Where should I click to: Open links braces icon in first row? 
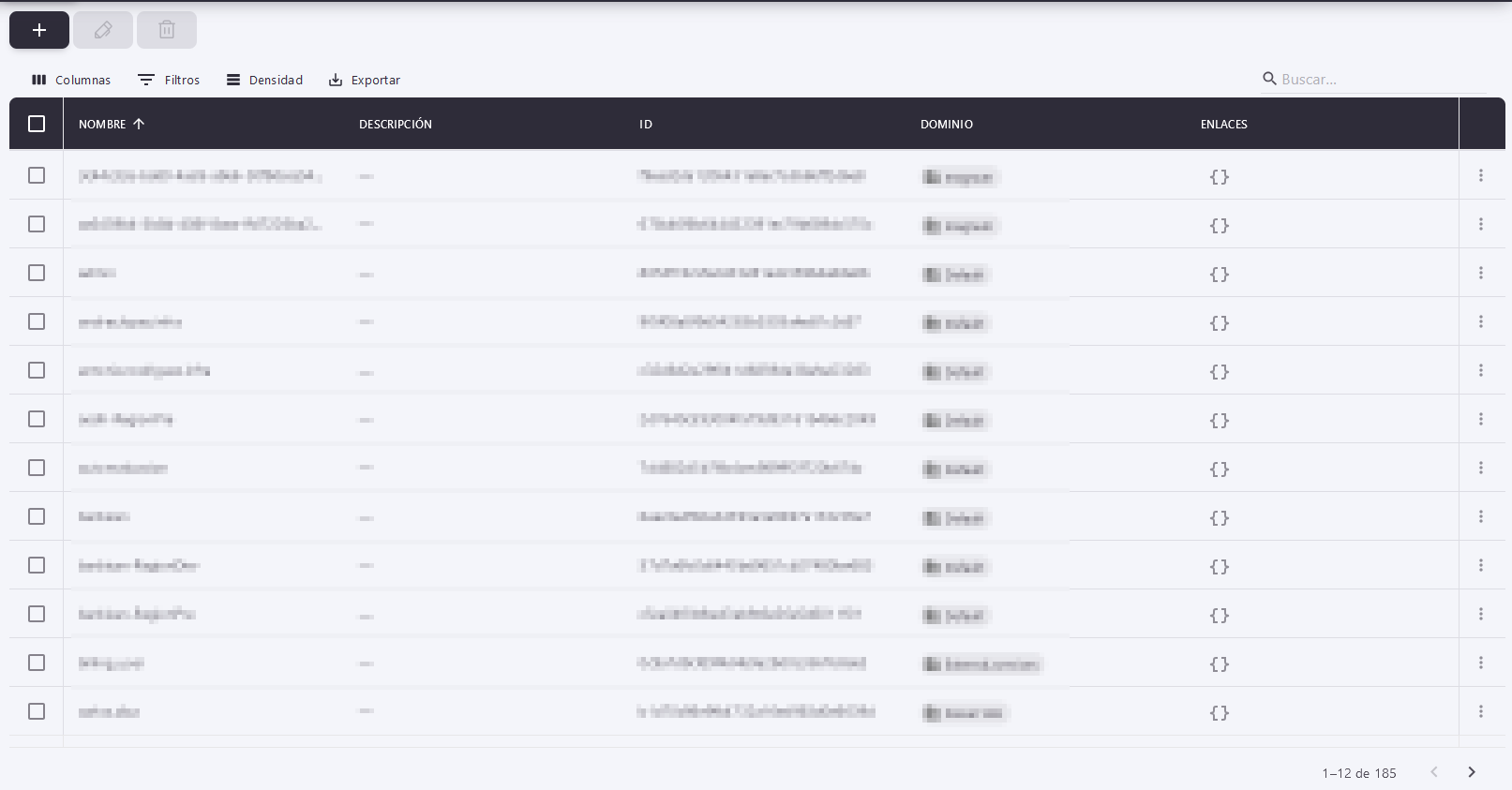[x=1219, y=177]
